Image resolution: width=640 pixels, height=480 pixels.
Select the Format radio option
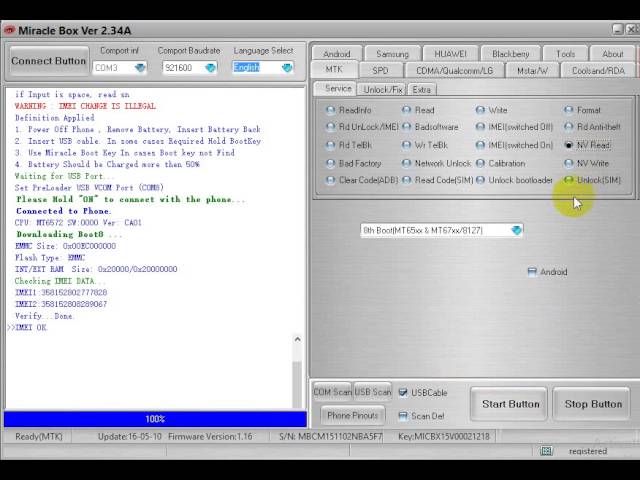click(582, 110)
